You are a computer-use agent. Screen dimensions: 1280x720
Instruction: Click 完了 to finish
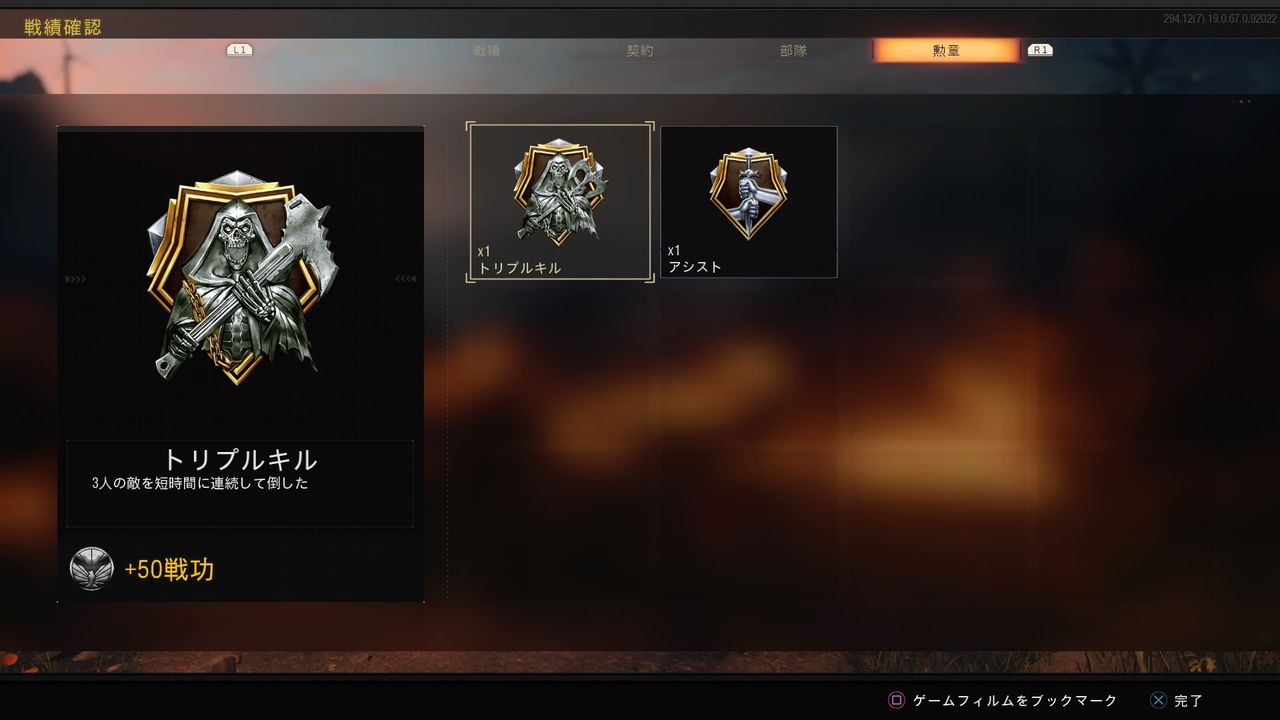tap(1189, 701)
